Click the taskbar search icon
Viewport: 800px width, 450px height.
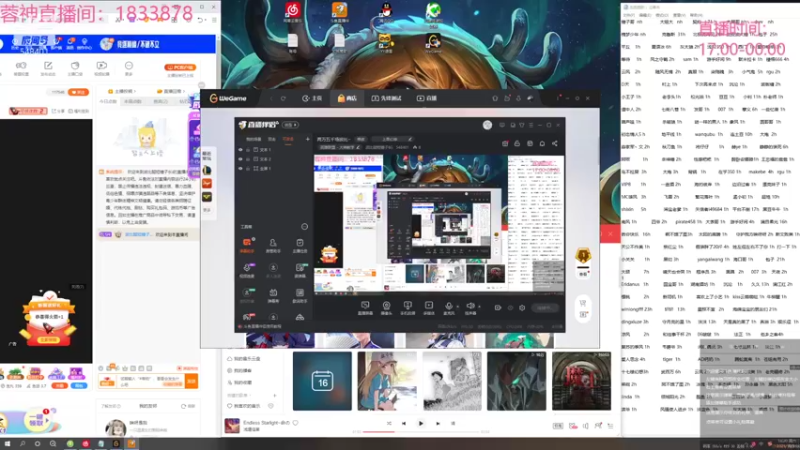[x=22, y=444]
